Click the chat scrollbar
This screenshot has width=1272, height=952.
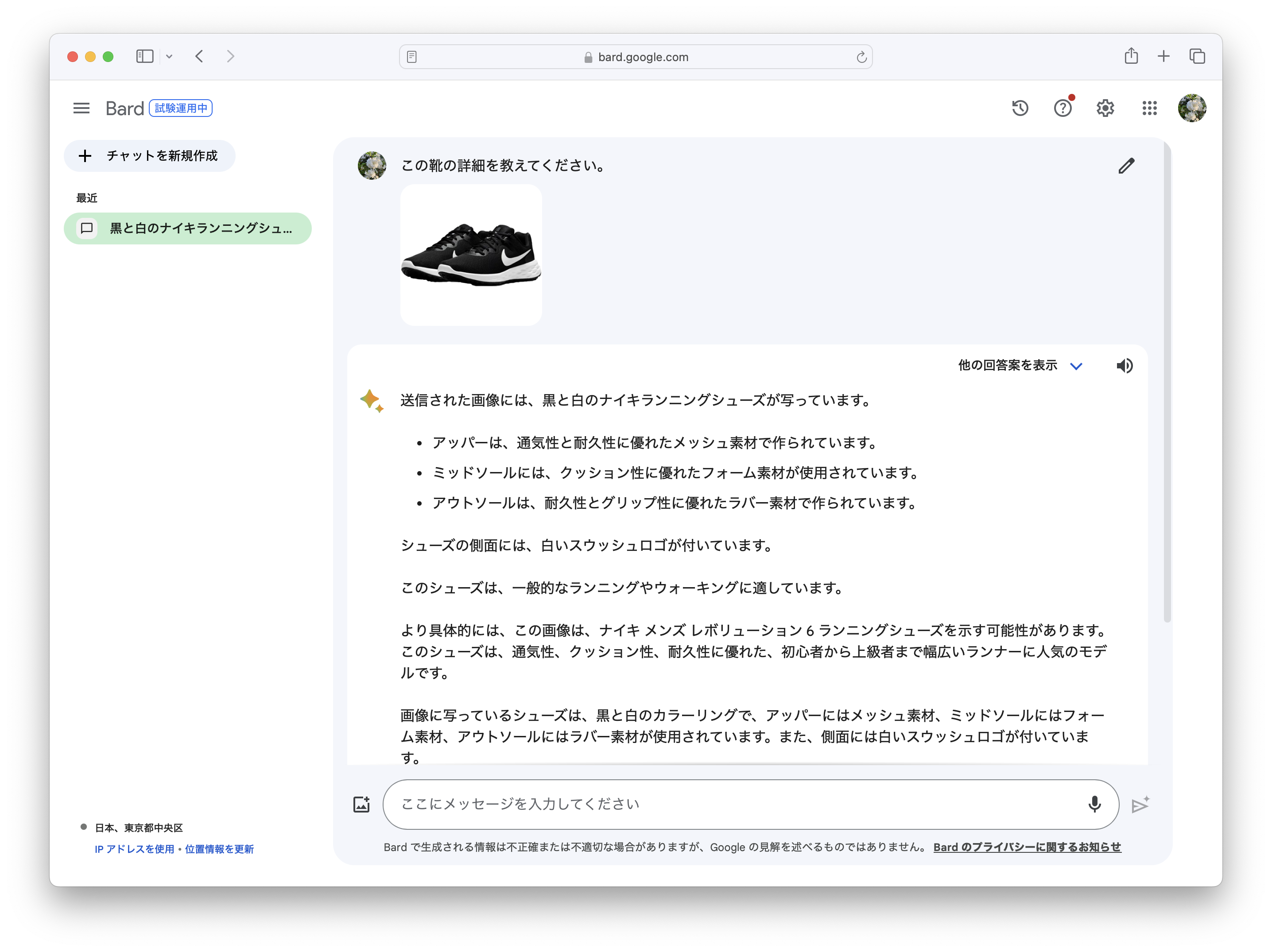[1167, 382]
